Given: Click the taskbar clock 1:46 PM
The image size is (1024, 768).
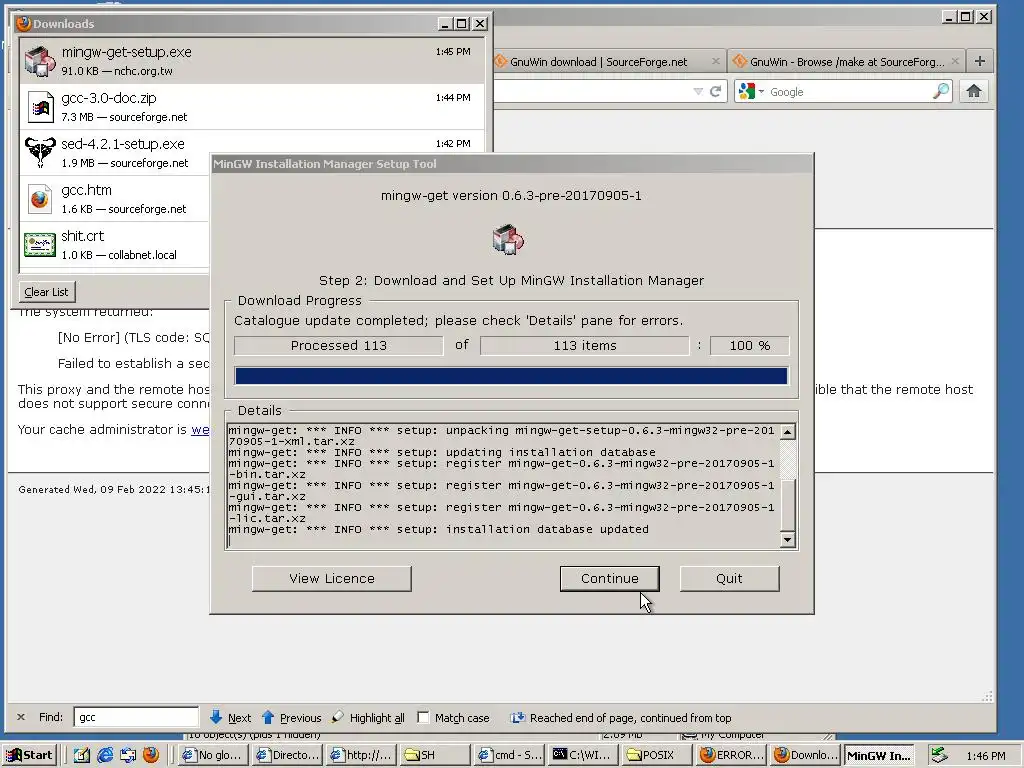Looking at the screenshot, I should [985, 756].
